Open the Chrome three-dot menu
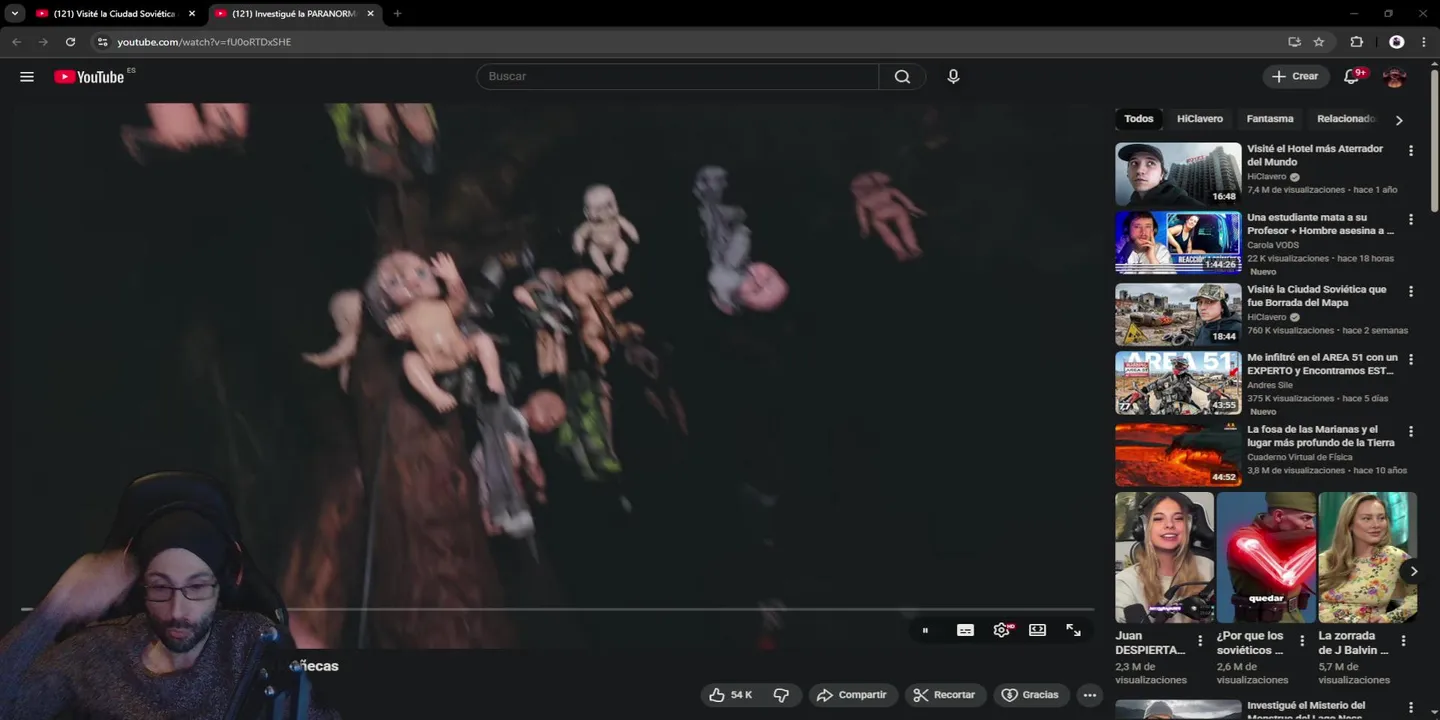Screen dimensions: 1440x720 tap(1424, 42)
